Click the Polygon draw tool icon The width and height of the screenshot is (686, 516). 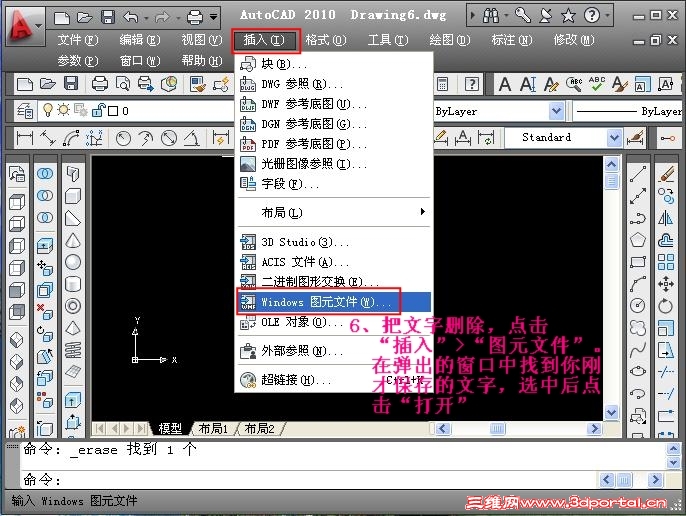coord(637,240)
